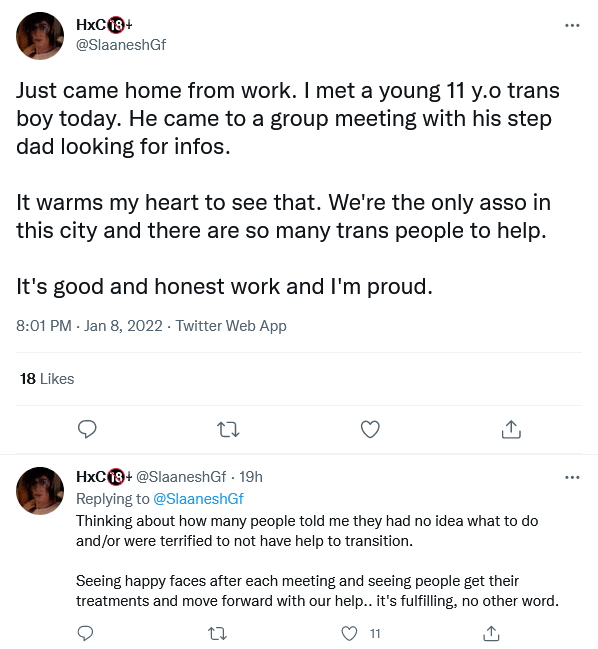Screen dimensions: 598x649
Task: Reply to the main tweet
Action: (87, 429)
